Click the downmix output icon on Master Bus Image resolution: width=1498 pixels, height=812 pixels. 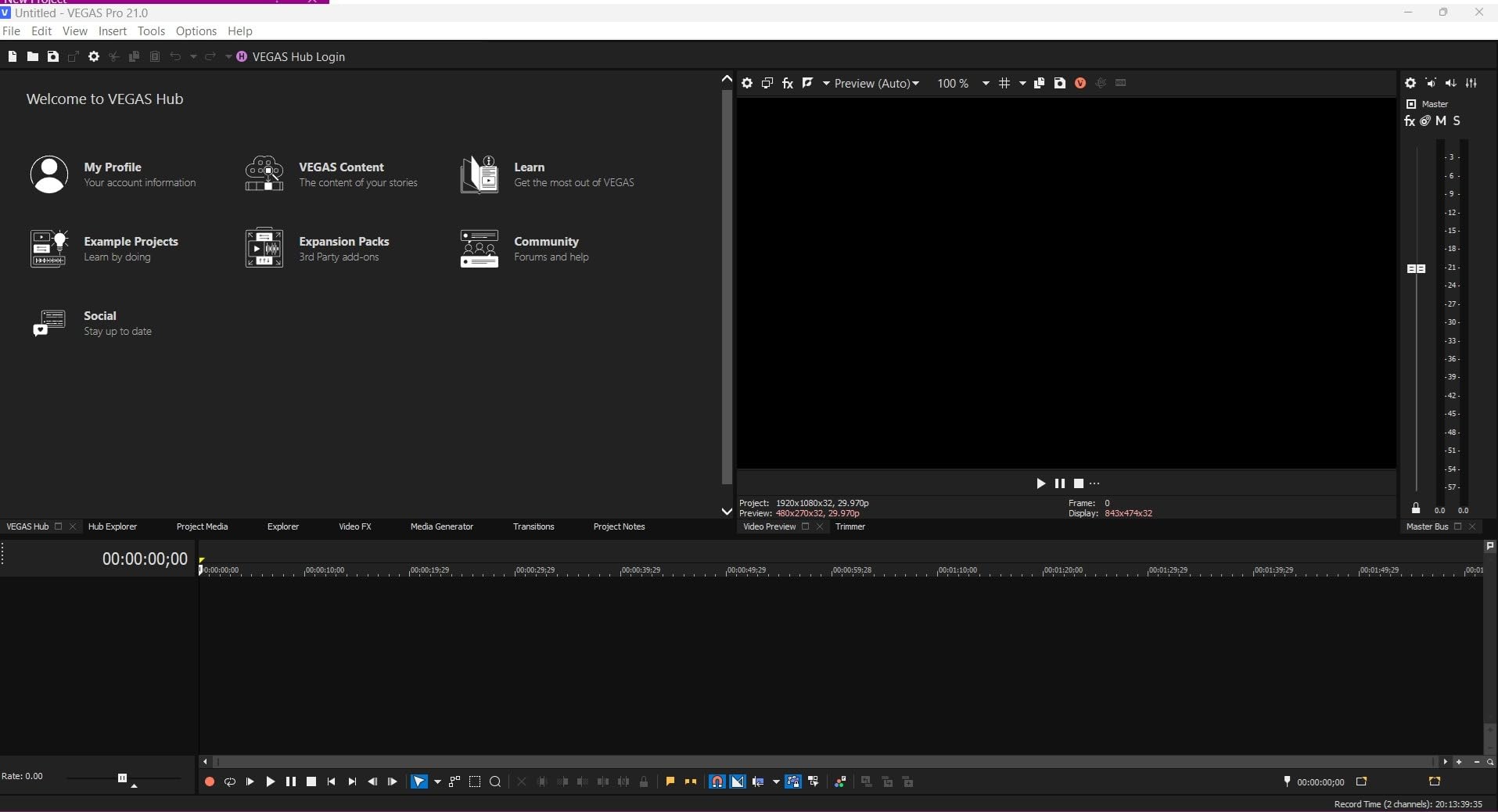tap(1430, 83)
